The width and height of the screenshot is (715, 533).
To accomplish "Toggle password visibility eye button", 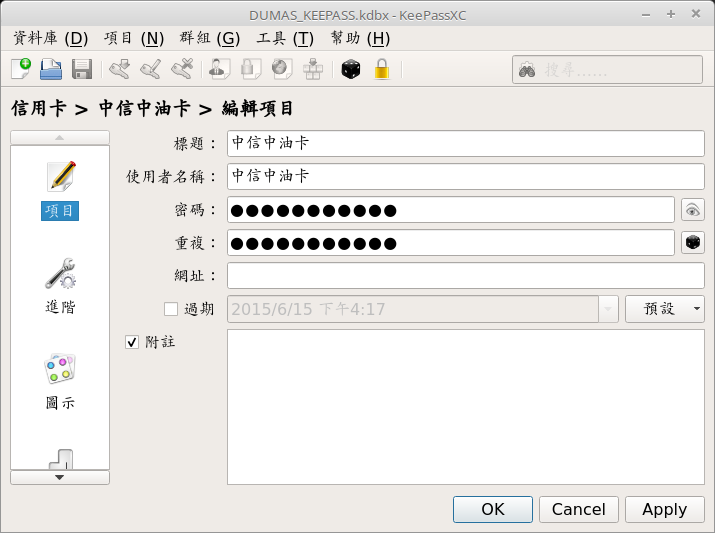I will (693, 210).
